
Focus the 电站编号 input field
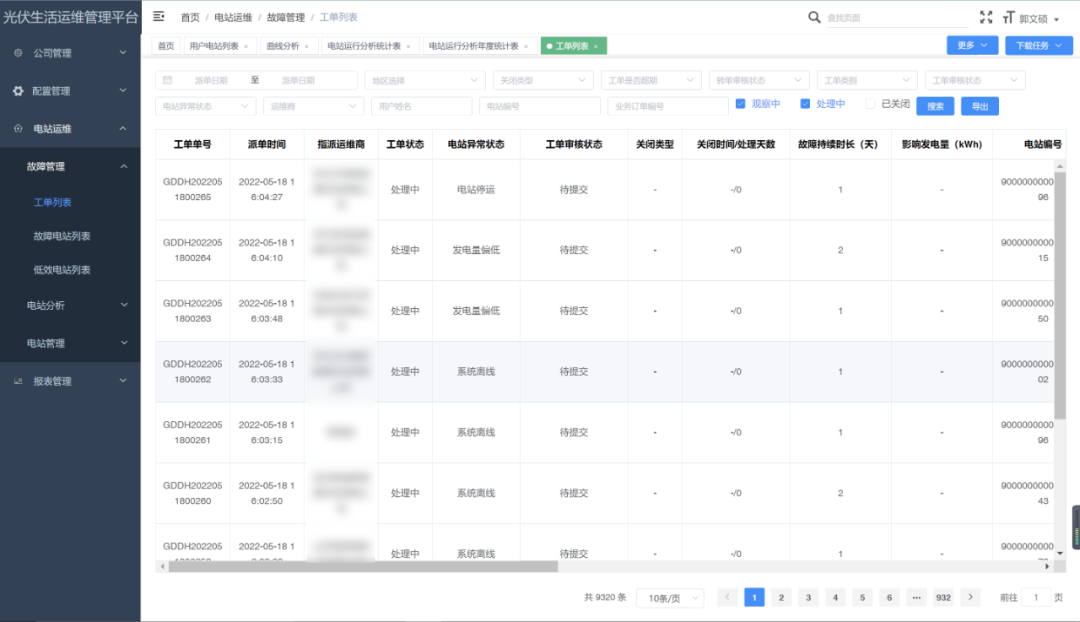(540, 106)
